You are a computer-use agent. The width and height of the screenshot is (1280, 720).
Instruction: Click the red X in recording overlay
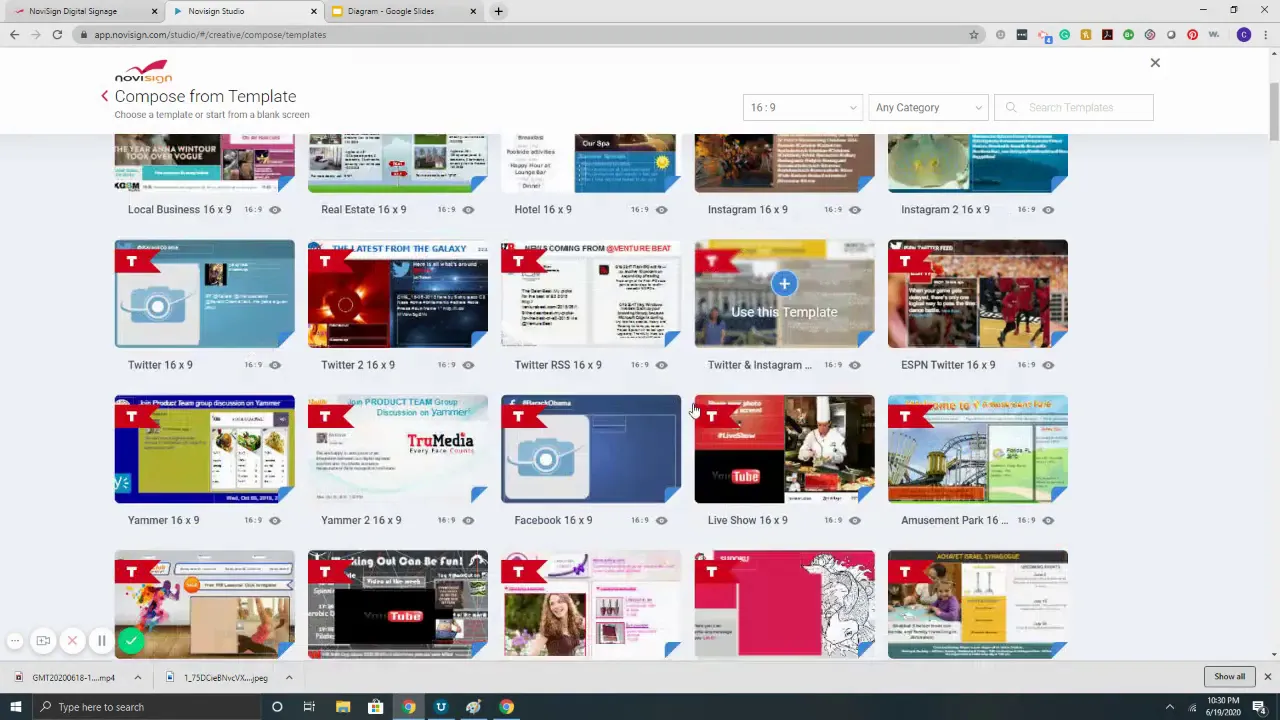coord(72,641)
